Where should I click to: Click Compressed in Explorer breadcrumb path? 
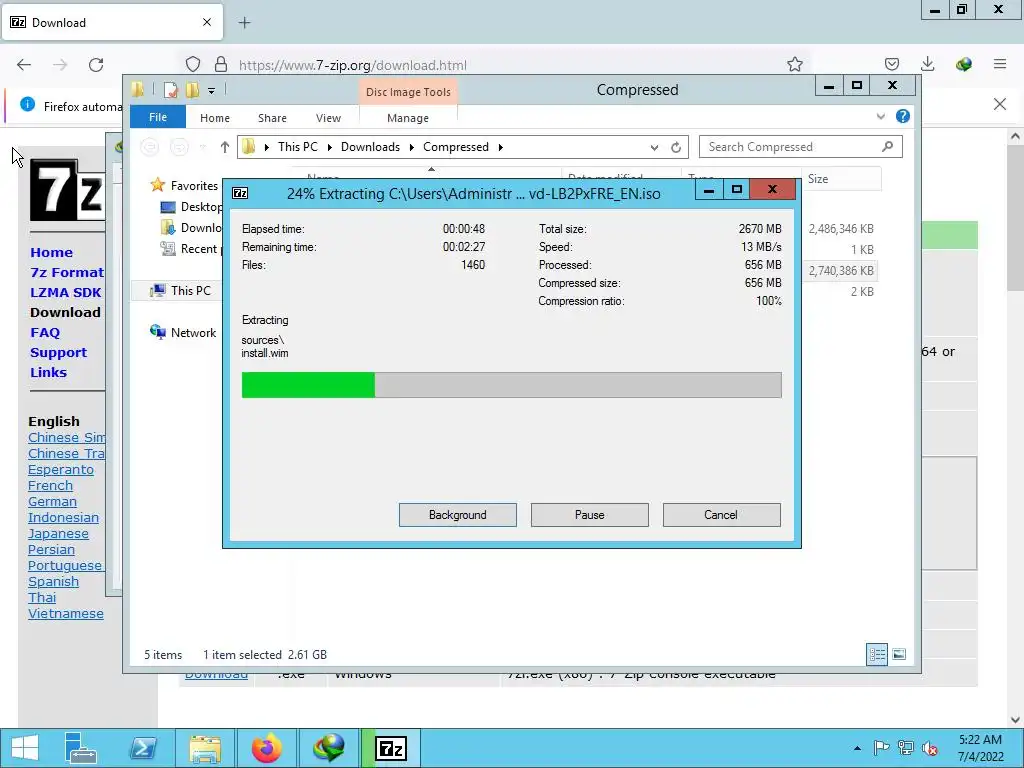[x=456, y=147]
